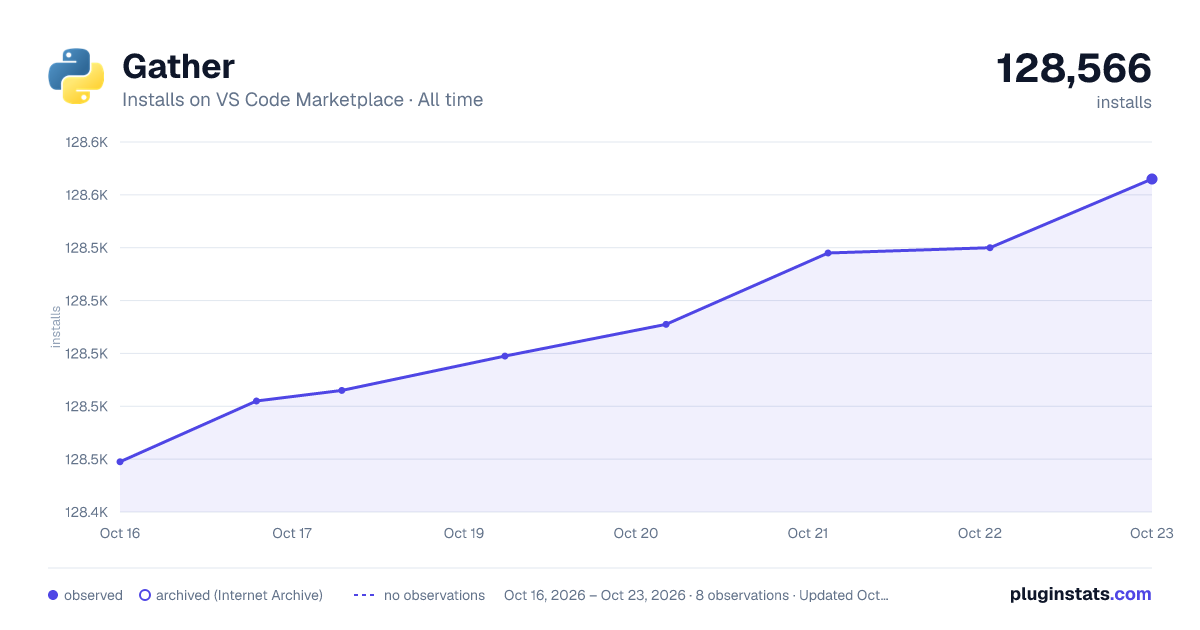The width and height of the screenshot is (1200, 630).
Task: Click the Oct 17 axis label
Action: [292, 533]
